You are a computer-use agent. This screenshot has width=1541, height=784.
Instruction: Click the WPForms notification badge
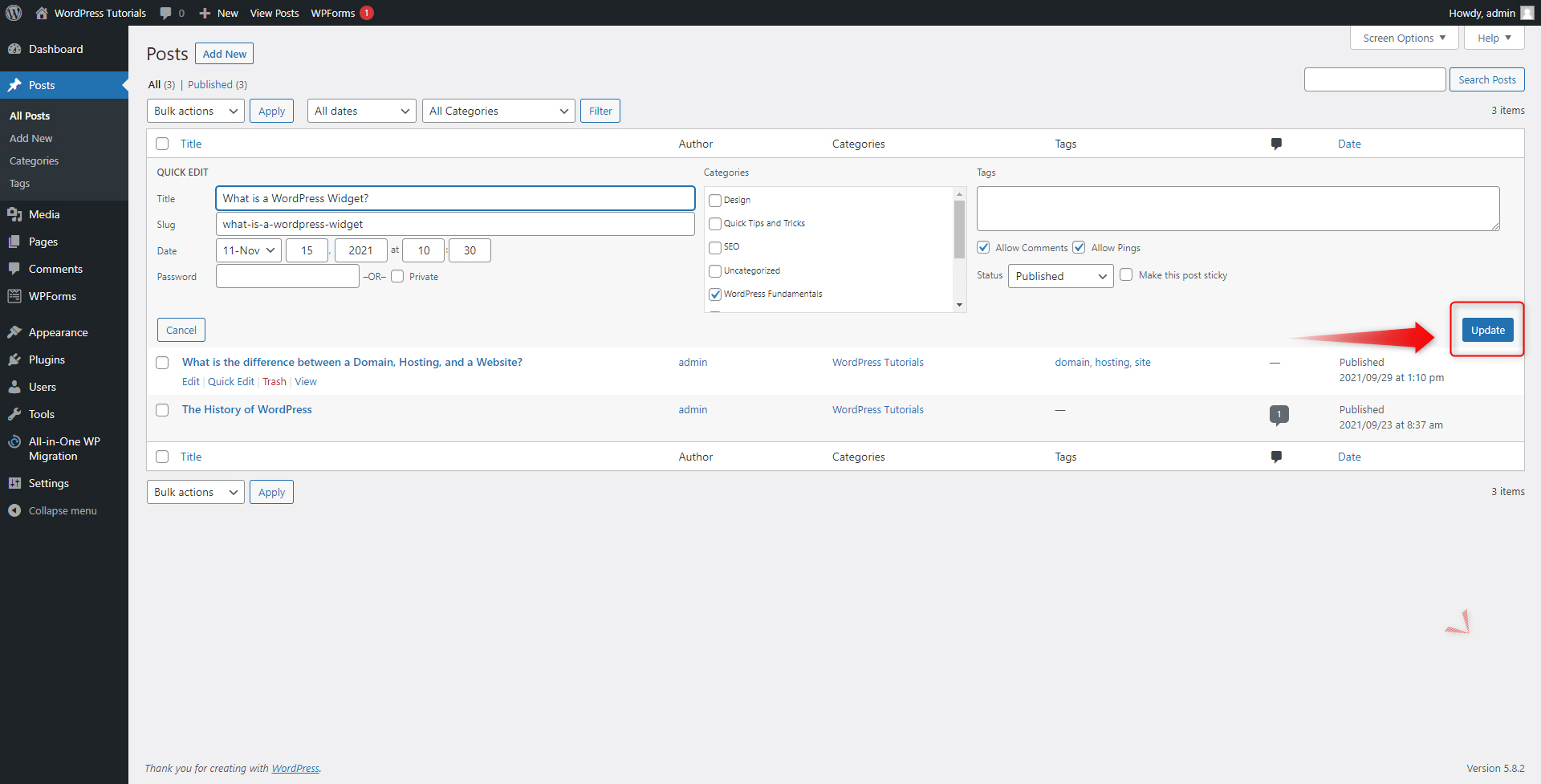tap(367, 13)
